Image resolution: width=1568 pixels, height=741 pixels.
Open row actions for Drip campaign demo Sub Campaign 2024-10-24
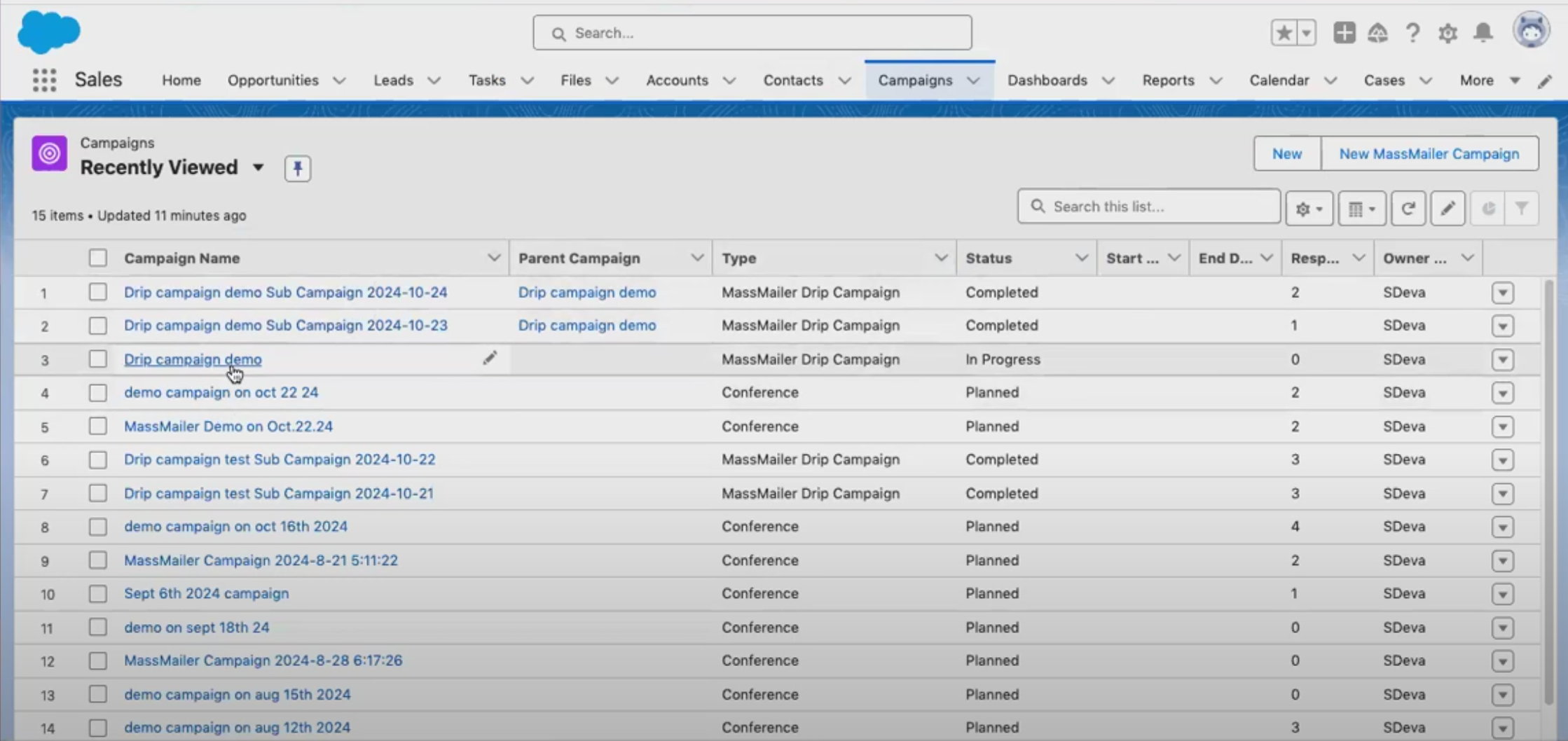(1503, 293)
